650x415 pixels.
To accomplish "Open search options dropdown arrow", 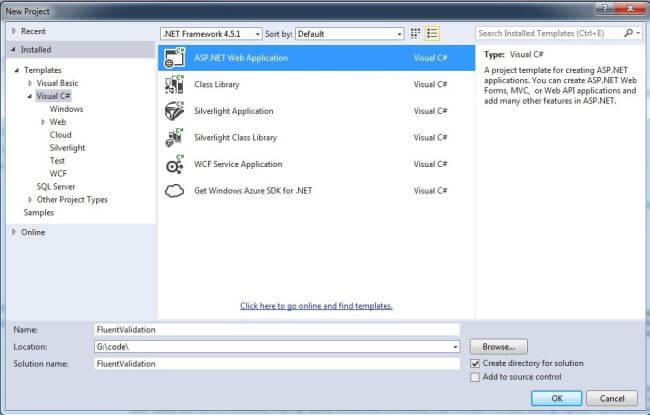I will click(638, 33).
